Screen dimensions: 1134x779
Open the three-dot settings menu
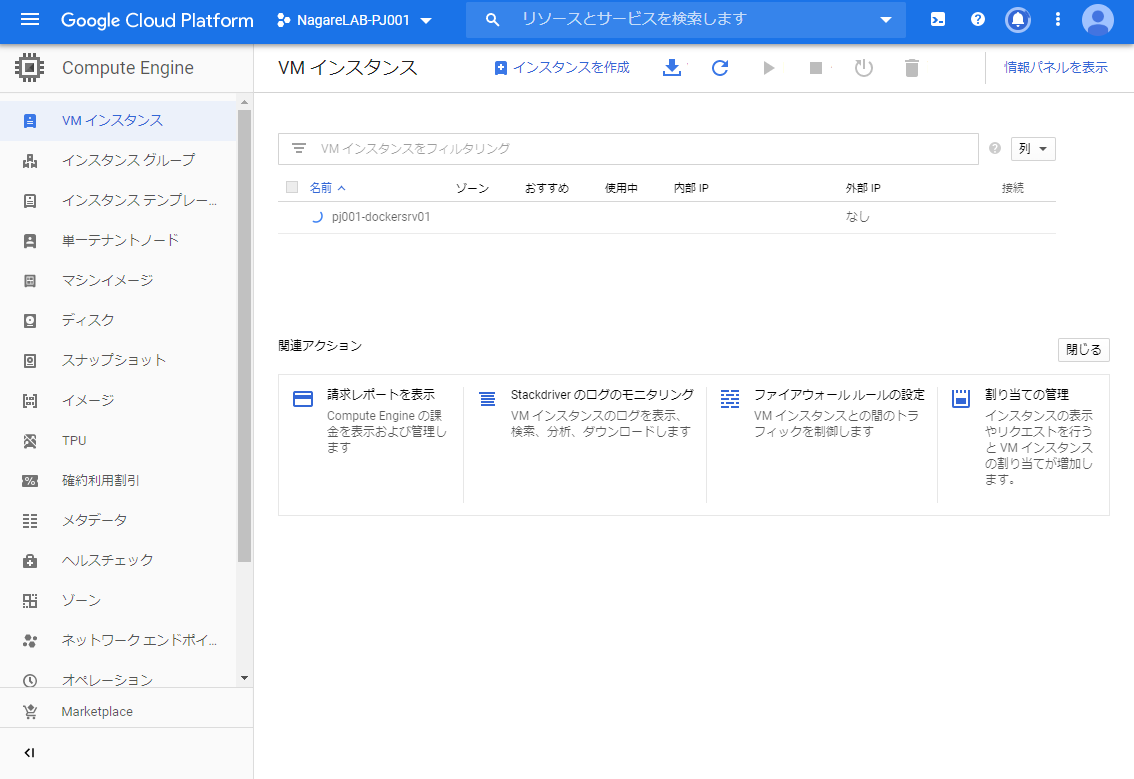(1057, 20)
